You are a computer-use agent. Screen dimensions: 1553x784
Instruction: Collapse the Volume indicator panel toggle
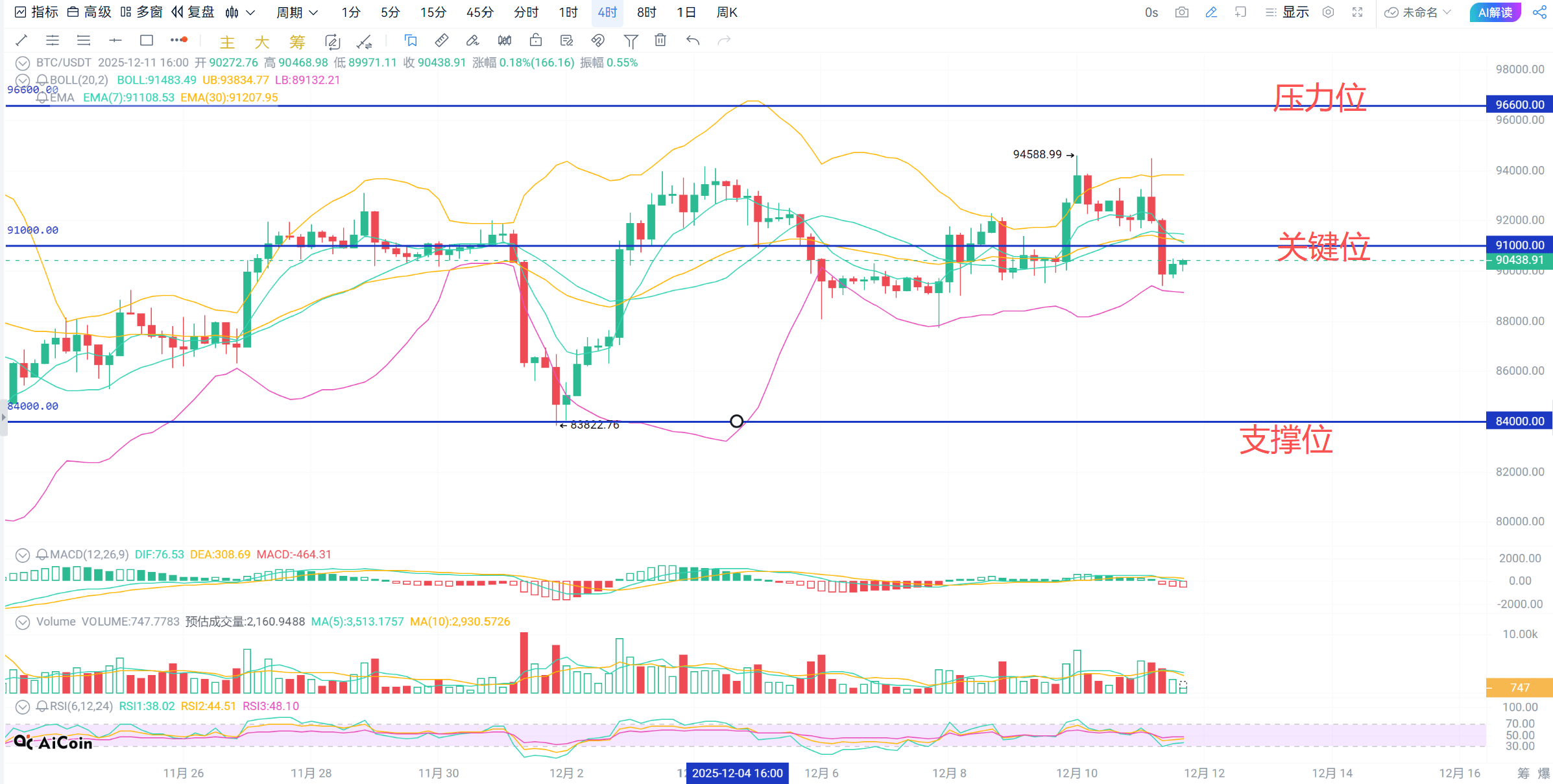[23, 623]
